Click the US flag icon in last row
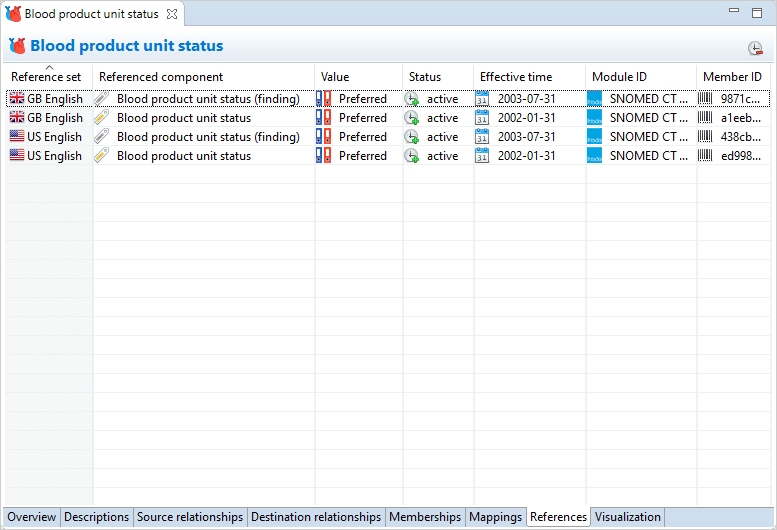The image size is (777, 530). point(17,156)
